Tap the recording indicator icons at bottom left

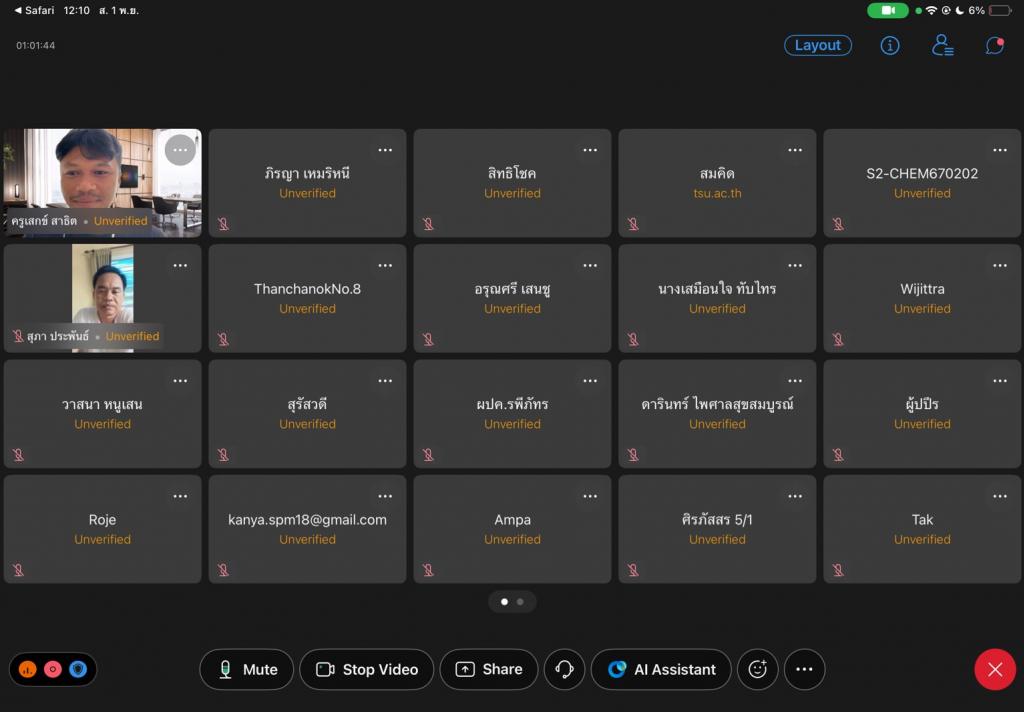[53, 670]
